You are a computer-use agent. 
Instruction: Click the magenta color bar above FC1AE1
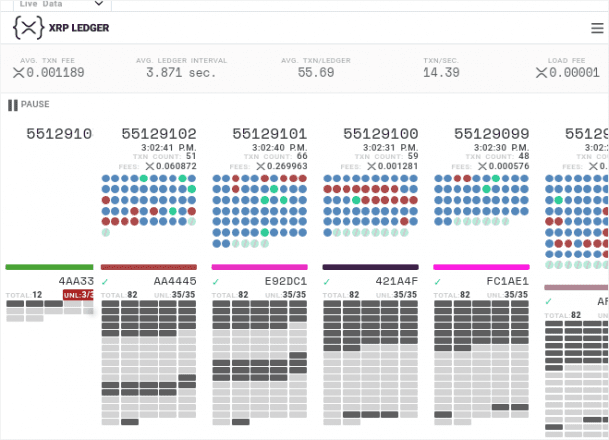[481, 267]
